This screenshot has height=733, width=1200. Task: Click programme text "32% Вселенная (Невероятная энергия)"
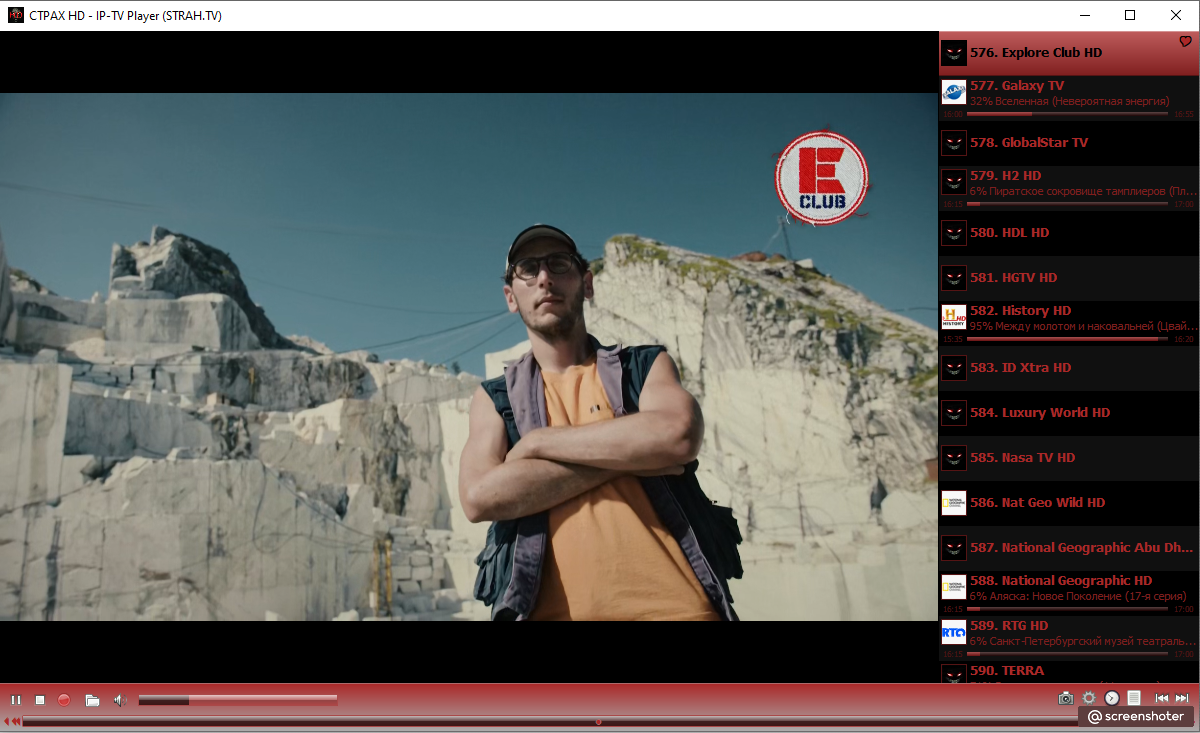(1069, 101)
